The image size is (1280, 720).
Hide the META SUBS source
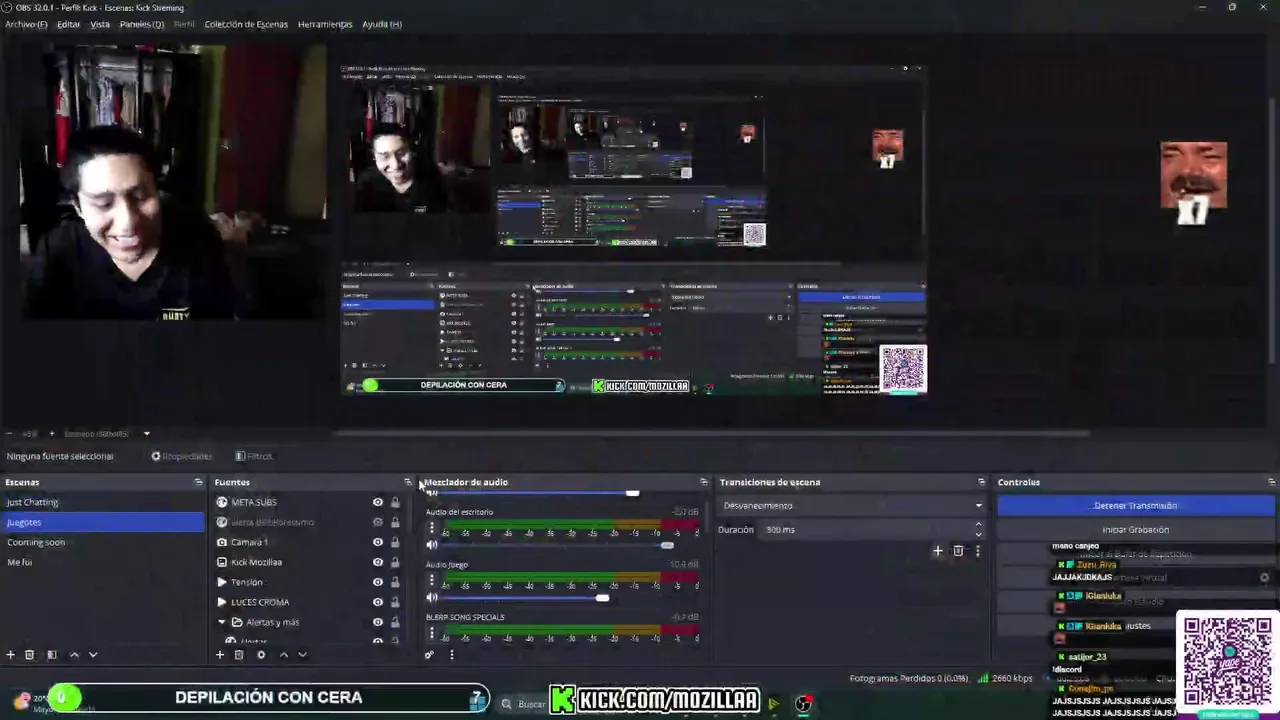(378, 502)
